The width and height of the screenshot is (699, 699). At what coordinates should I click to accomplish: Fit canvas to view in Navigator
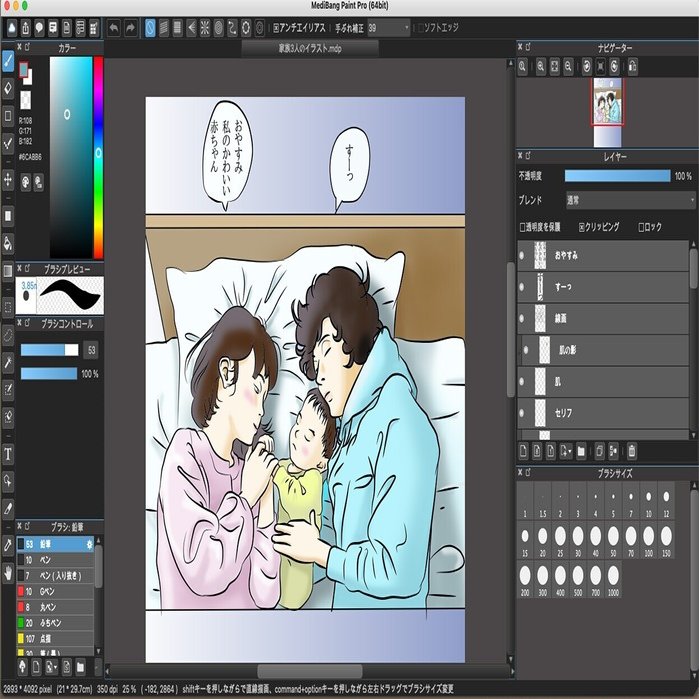click(555, 67)
